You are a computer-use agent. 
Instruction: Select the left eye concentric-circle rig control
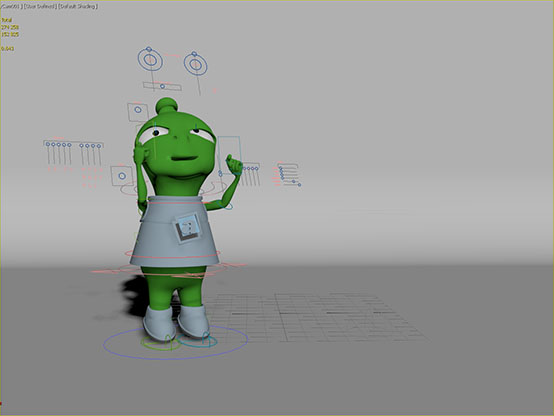click(x=150, y=60)
